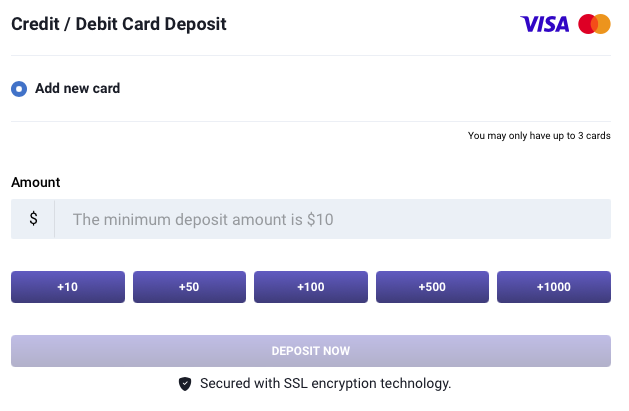Click the Credit / Debit Card Deposit heading
The image size is (629, 411).
click(x=119, y=24)
